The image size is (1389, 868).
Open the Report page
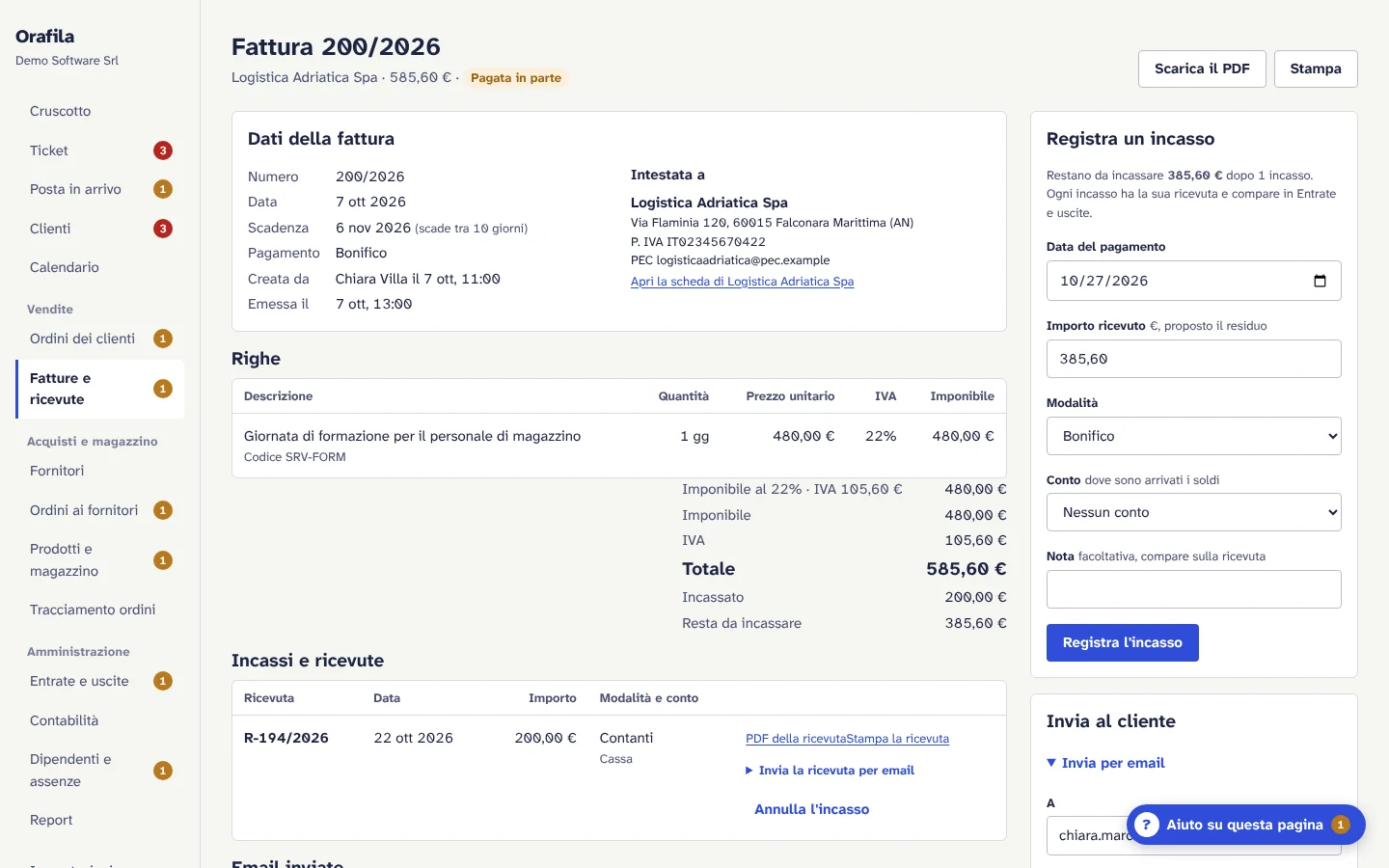(x=99, y=820)
